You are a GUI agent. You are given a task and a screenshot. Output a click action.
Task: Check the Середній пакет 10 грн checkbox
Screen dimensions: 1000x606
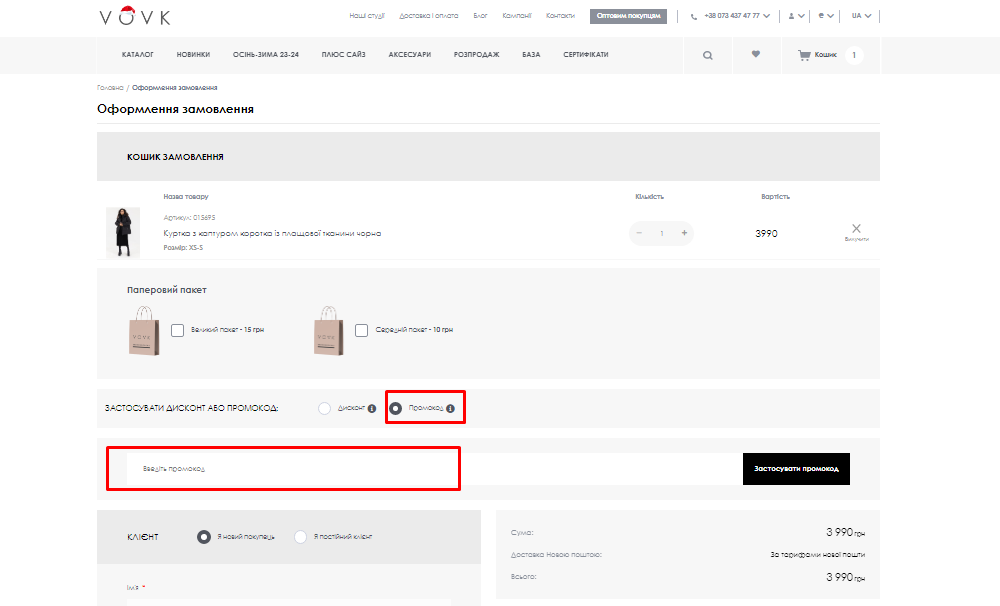coord(363,329)
